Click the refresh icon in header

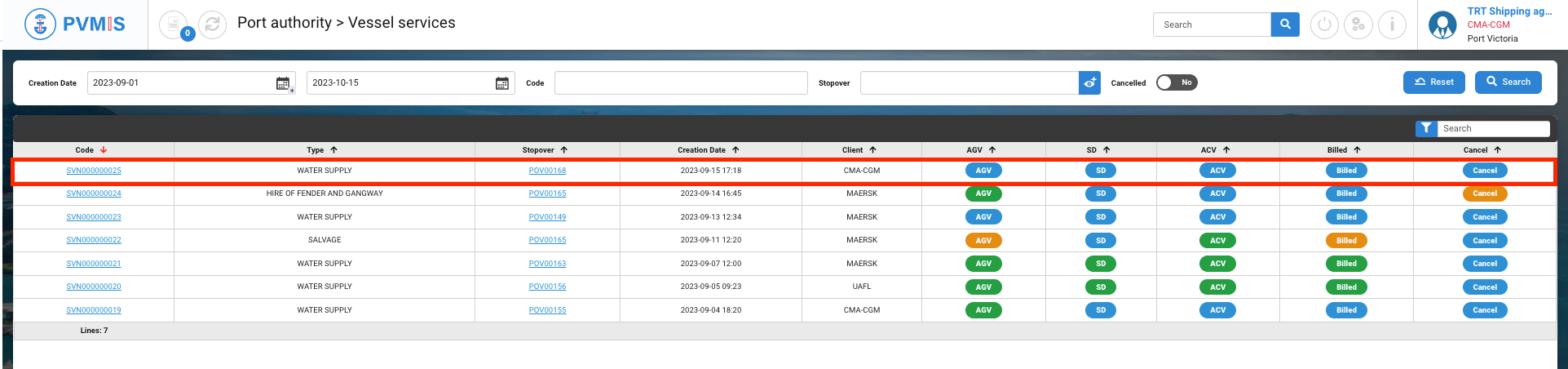pos(212,24)
